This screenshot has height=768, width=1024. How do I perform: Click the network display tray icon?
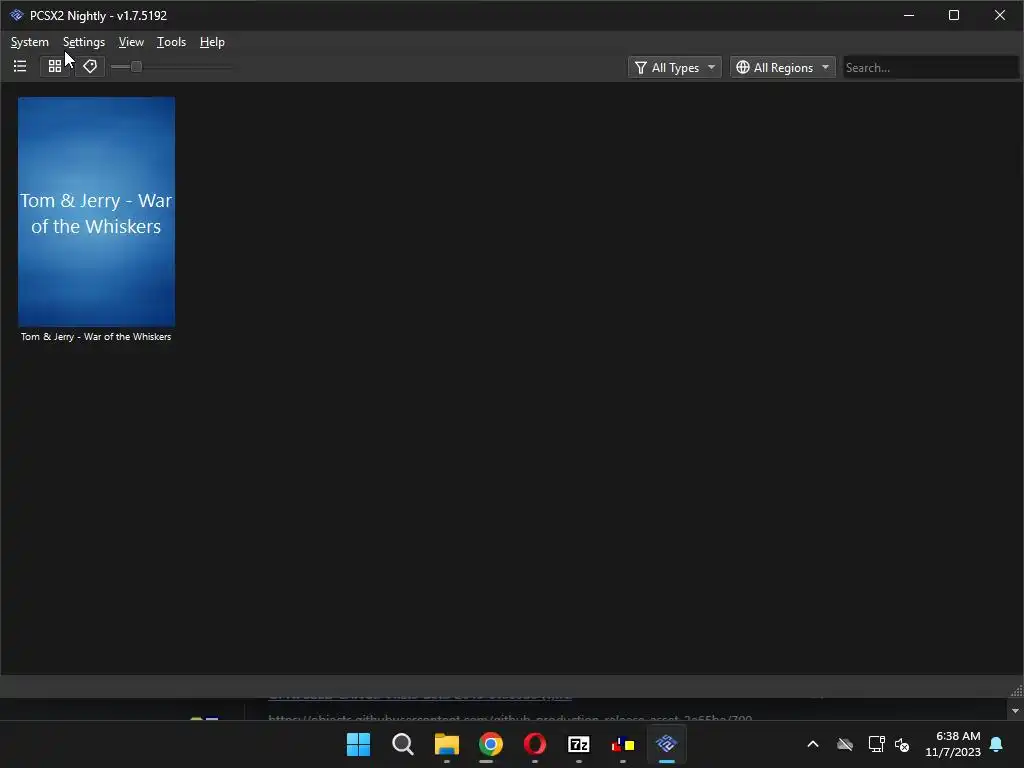tap(876, 744)
